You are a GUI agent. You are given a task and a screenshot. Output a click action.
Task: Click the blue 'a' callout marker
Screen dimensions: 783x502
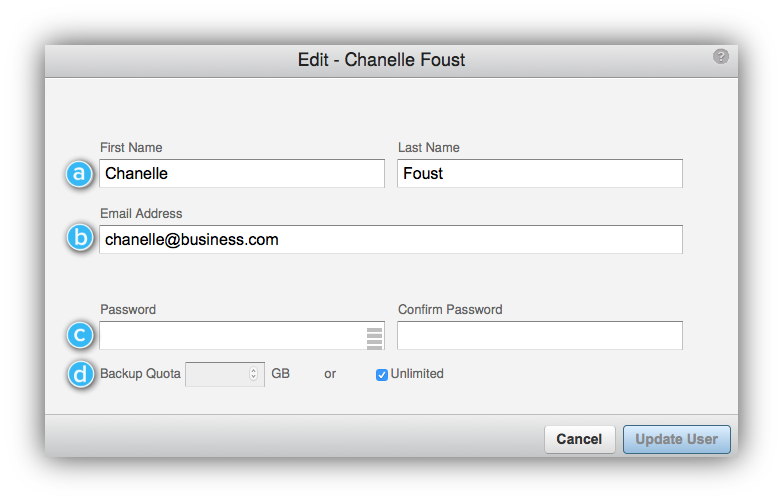pos(79,174)
